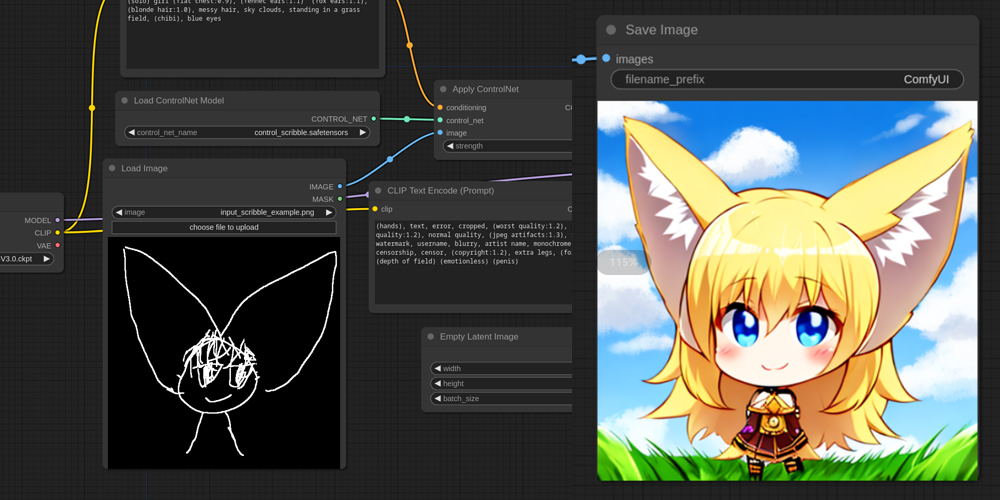This screenshot has height=500, width=1000.
Task: Edit the filename_prefix ComfyUI field
Action: coord(787,80)
